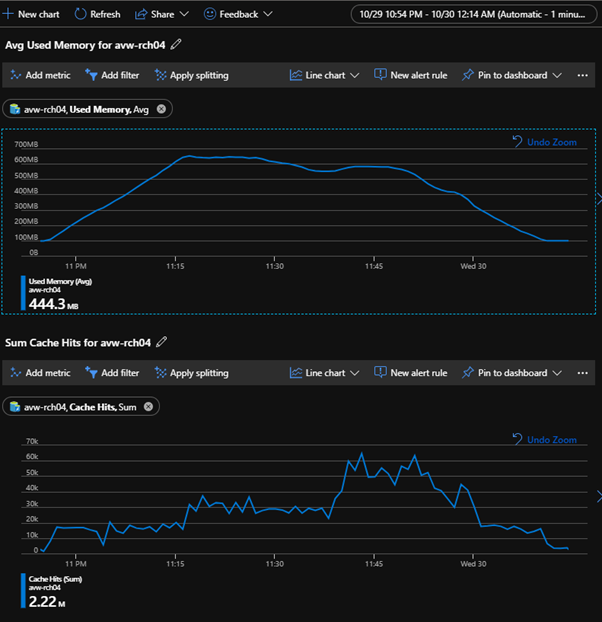Click Add metric in the top chart toolbar
This screenshot has height=622, width=602.
[x=40, y=75]
